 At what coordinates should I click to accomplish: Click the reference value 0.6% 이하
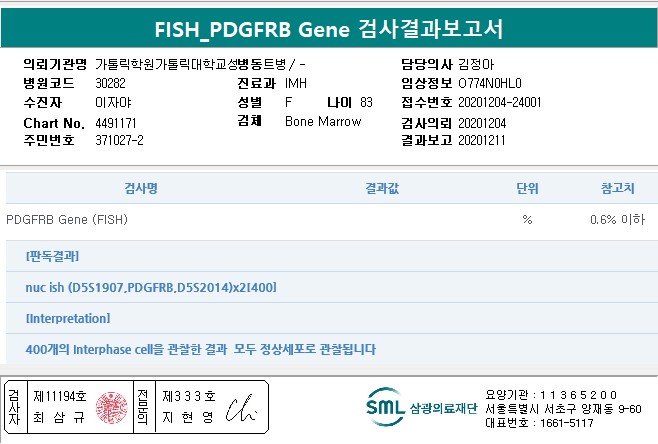tap(617, 219)
